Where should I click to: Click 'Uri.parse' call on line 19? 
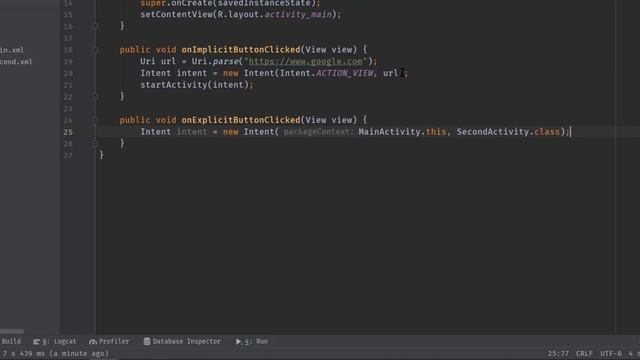point(215,61)
